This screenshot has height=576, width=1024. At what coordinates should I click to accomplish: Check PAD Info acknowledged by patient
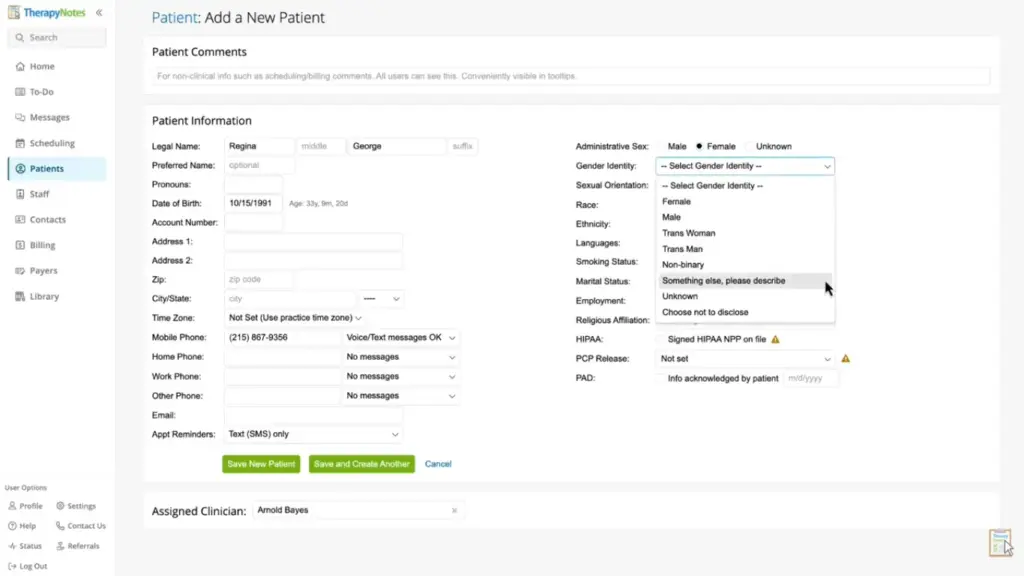pos(661,378)
